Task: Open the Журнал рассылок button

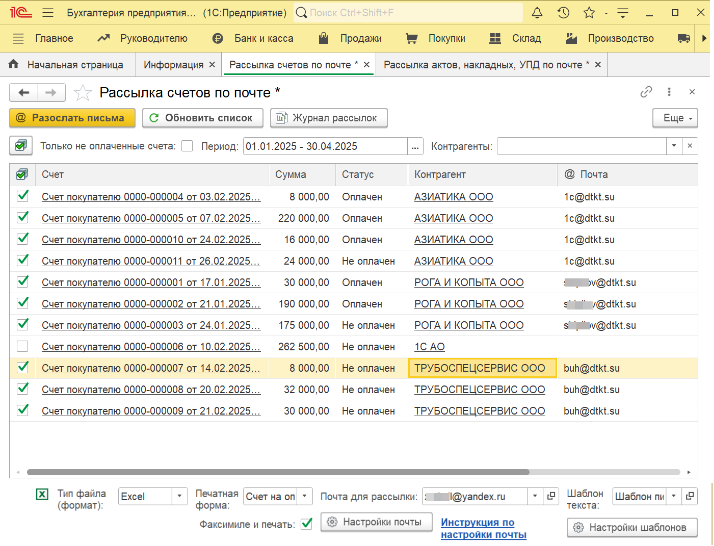Action: (329, 118)
